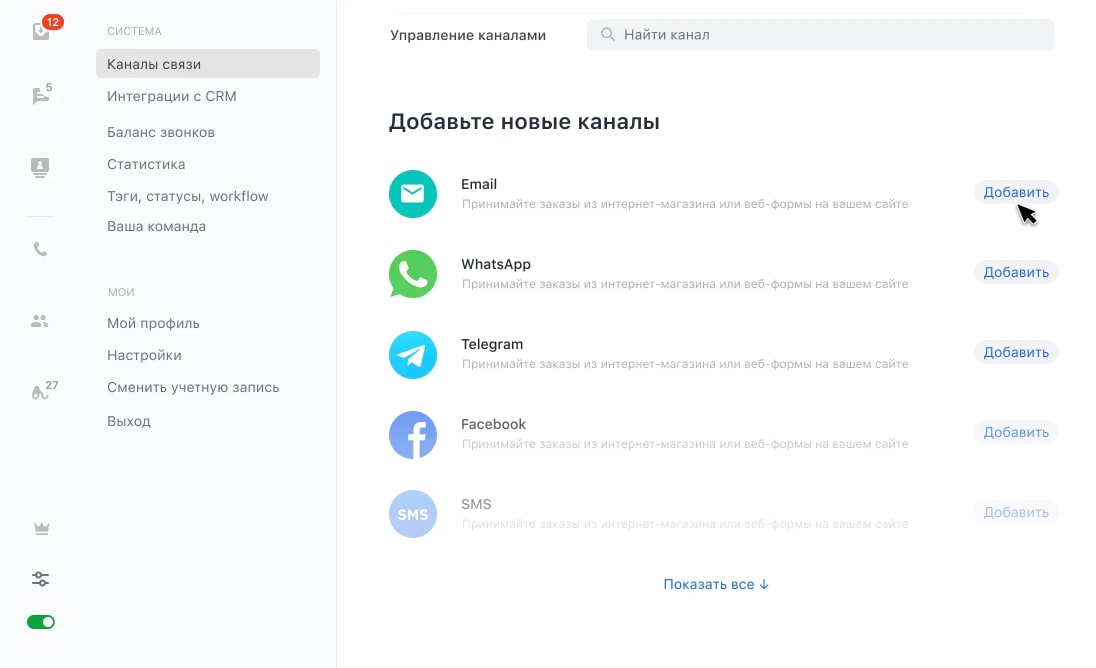Open Мой профиль page
Screen dimensions: 1096x668
[153, 324]
